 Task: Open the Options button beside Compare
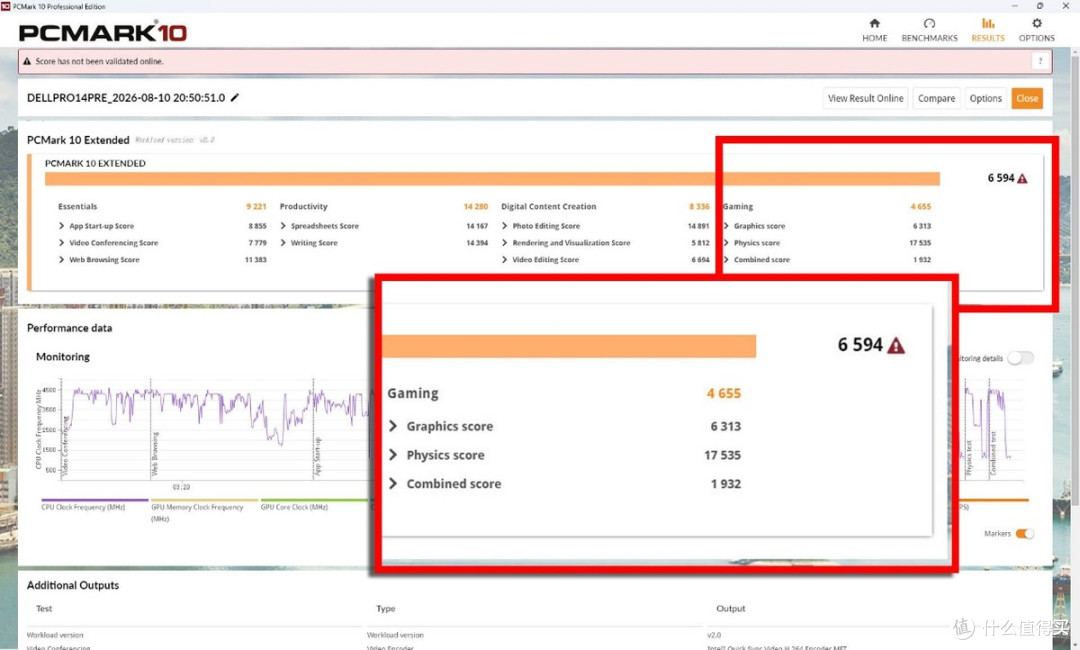coord(986,98)
